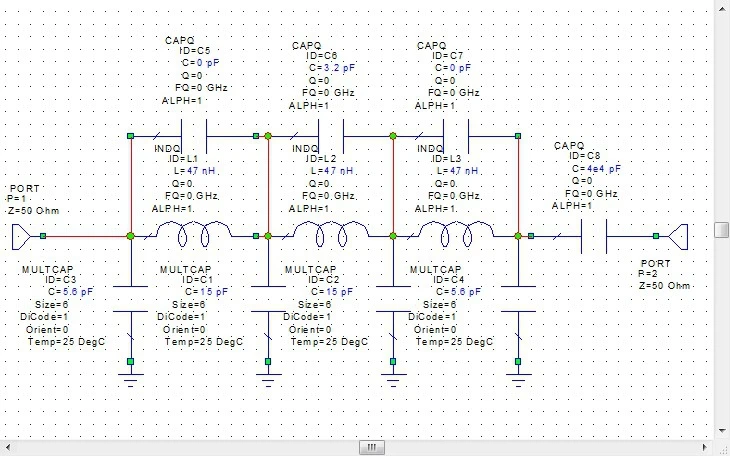Select ground symbol below capacitor C3
Image resolution: width=730 pixels, height=456 pixels.
click(x=131, y=380)
